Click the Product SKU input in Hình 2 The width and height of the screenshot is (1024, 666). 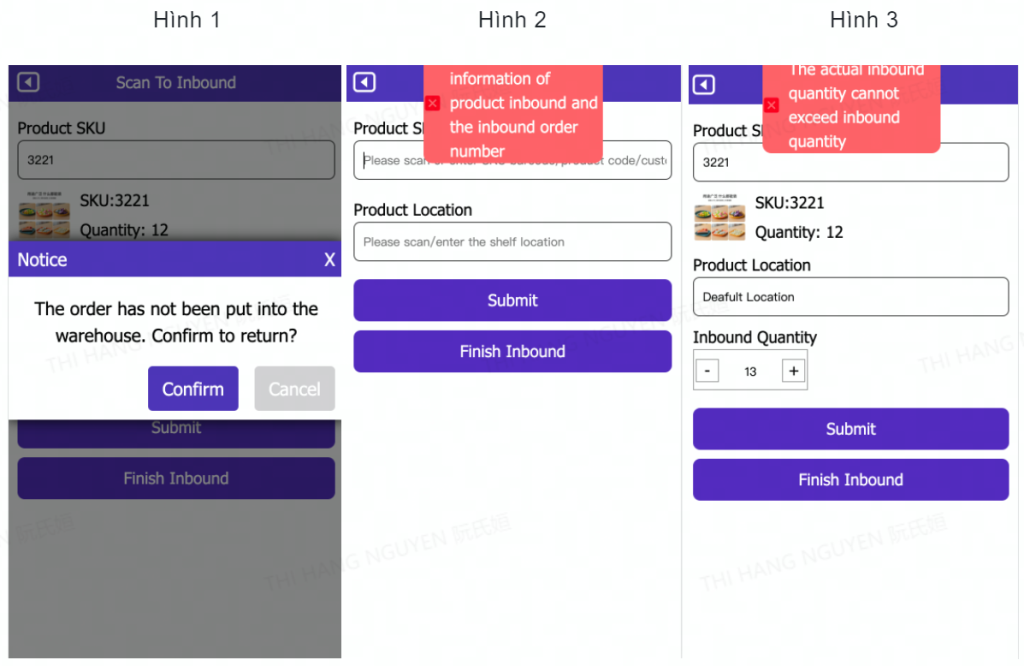click(x=513, y=160)
